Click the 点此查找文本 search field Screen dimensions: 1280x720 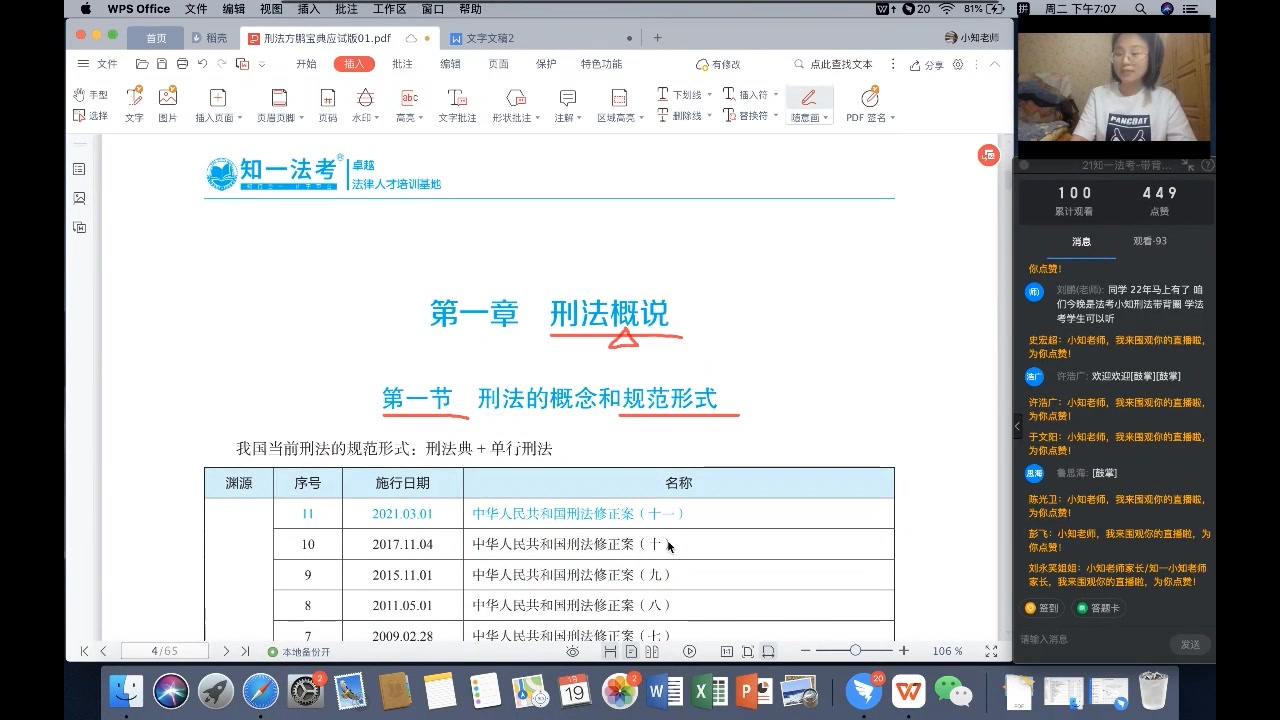833,64
